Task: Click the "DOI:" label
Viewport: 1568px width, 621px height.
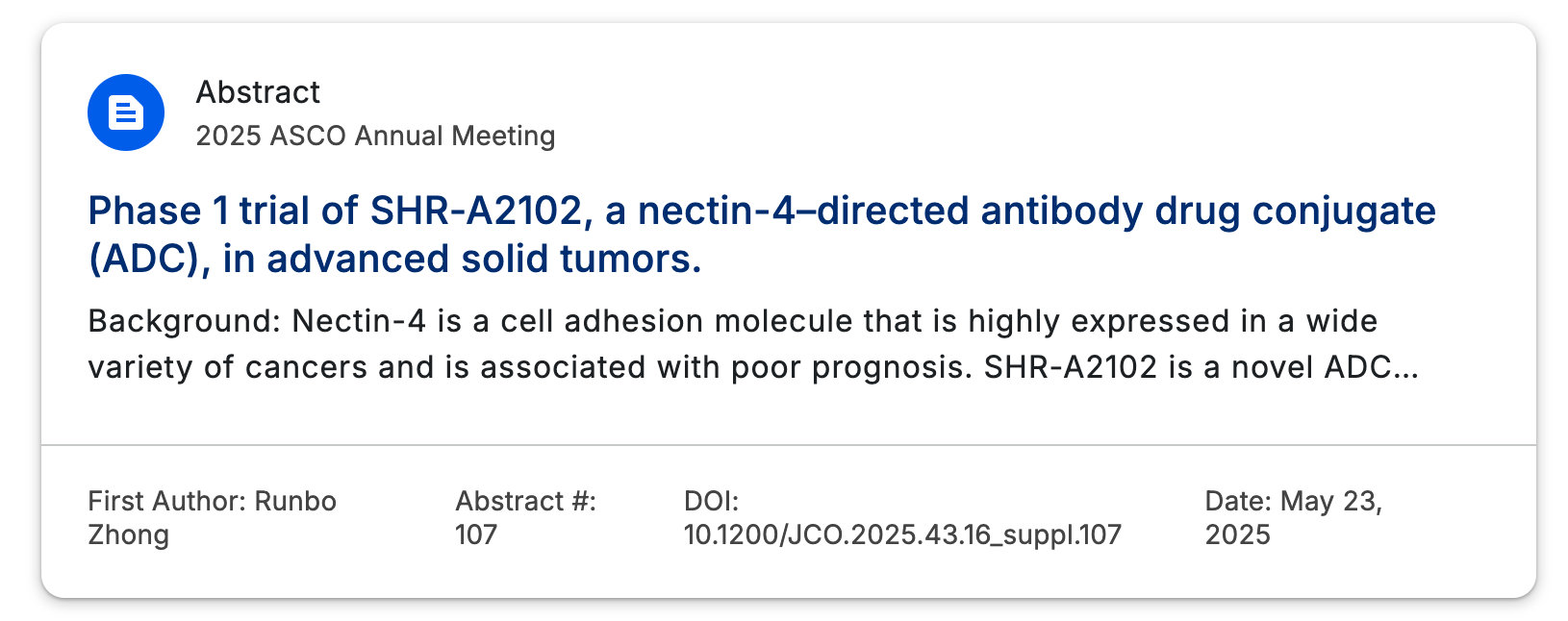Action: [x=711, y=501]
